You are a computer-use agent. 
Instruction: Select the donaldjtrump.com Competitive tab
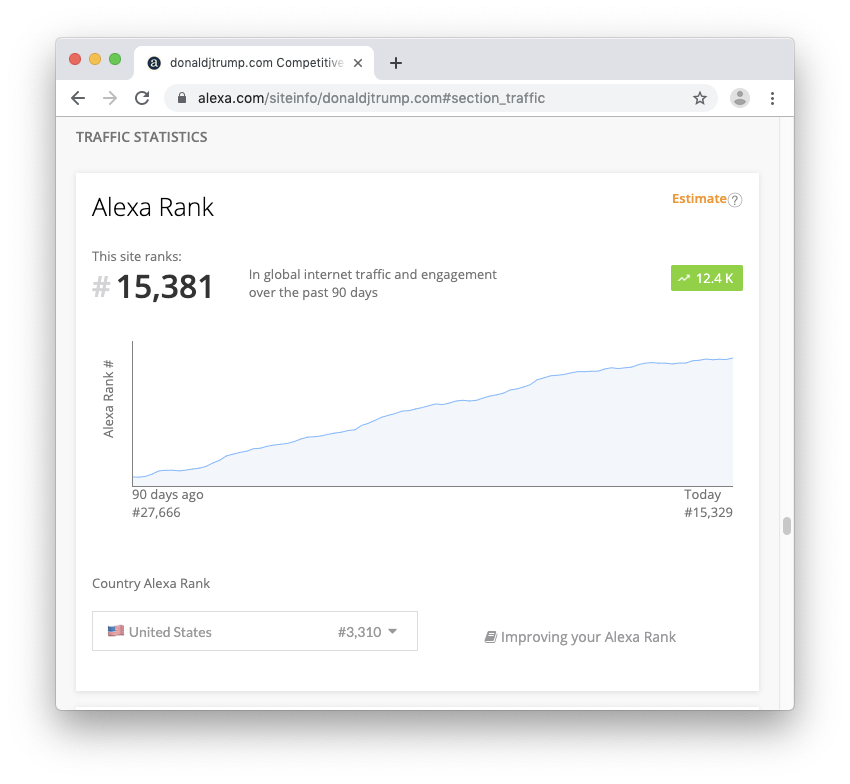tap(254, 63)
